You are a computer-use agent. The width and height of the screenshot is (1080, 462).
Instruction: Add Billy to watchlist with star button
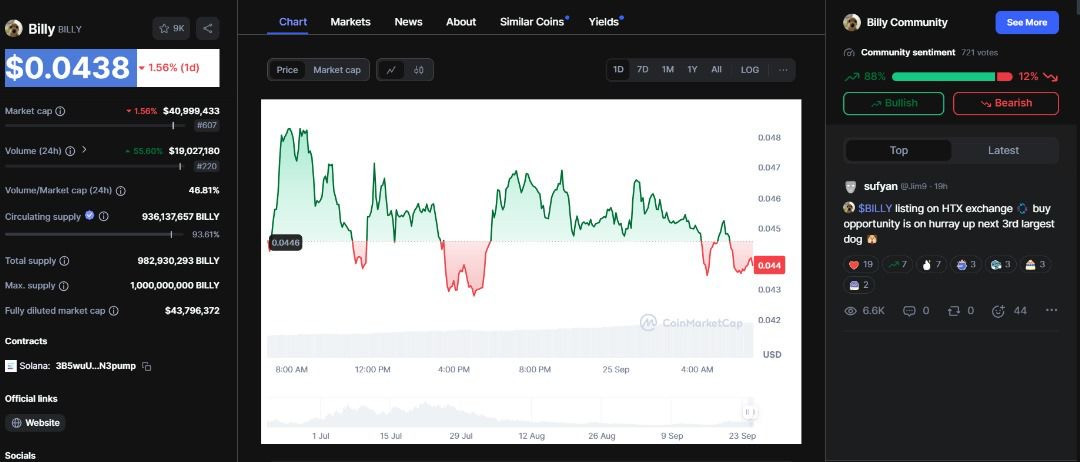(171, 28)
